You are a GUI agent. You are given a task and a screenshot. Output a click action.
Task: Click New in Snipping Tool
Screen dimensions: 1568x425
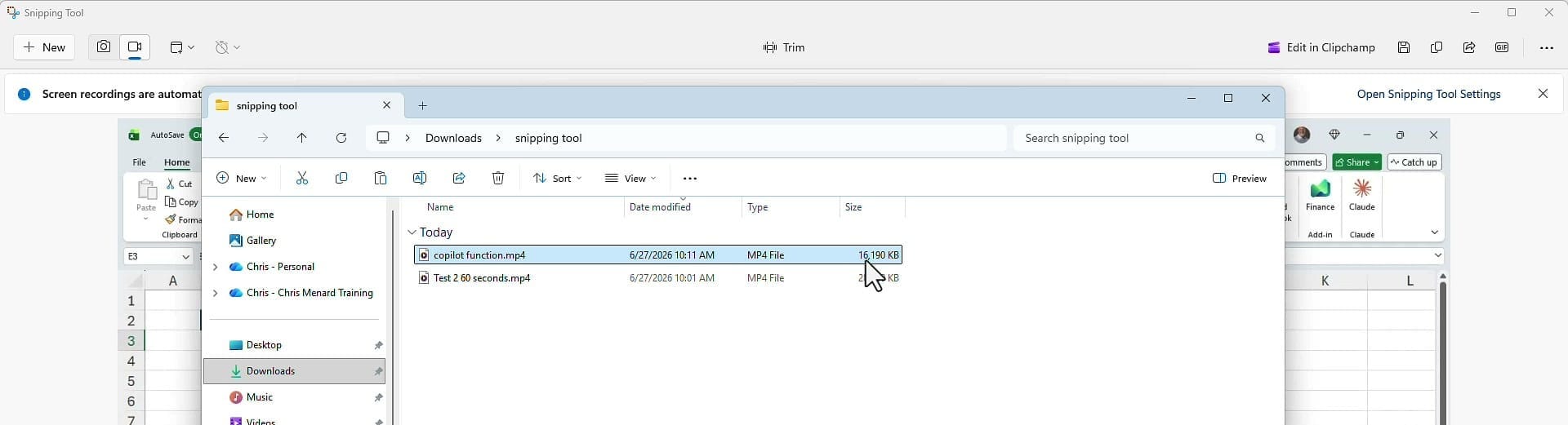pyautogui.click(x=44, y=47)
